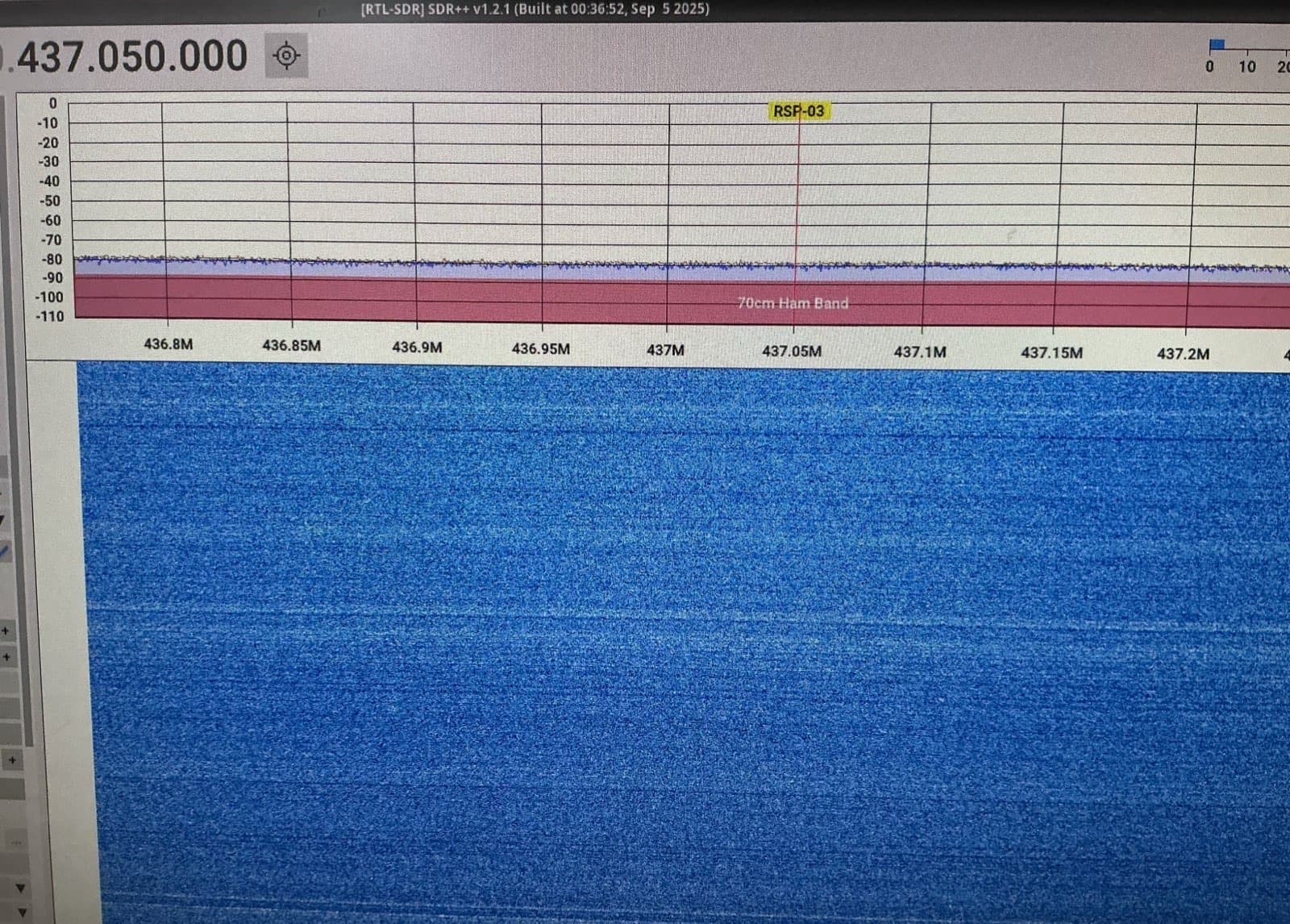Viewport: 1290px width, 924px height.
Task: Click the topmost plus button in side panel
Action: 6,631
